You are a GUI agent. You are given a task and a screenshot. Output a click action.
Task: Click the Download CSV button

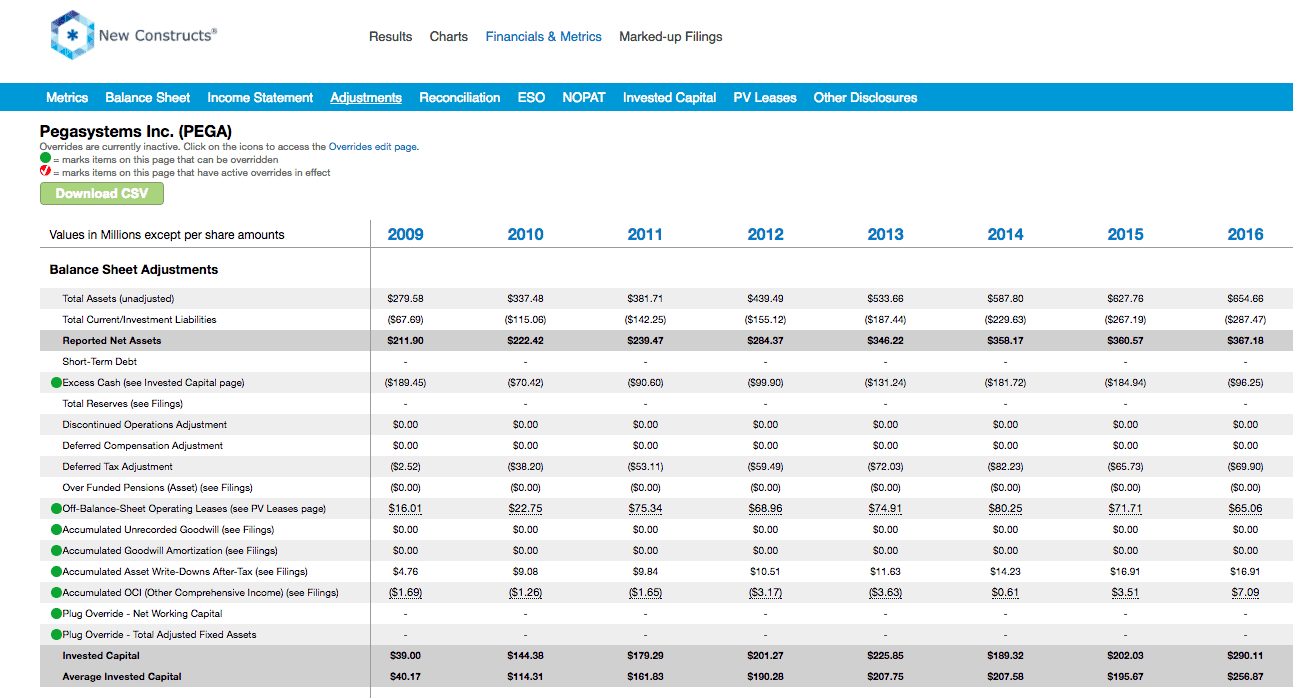click(x=102, y=193)
